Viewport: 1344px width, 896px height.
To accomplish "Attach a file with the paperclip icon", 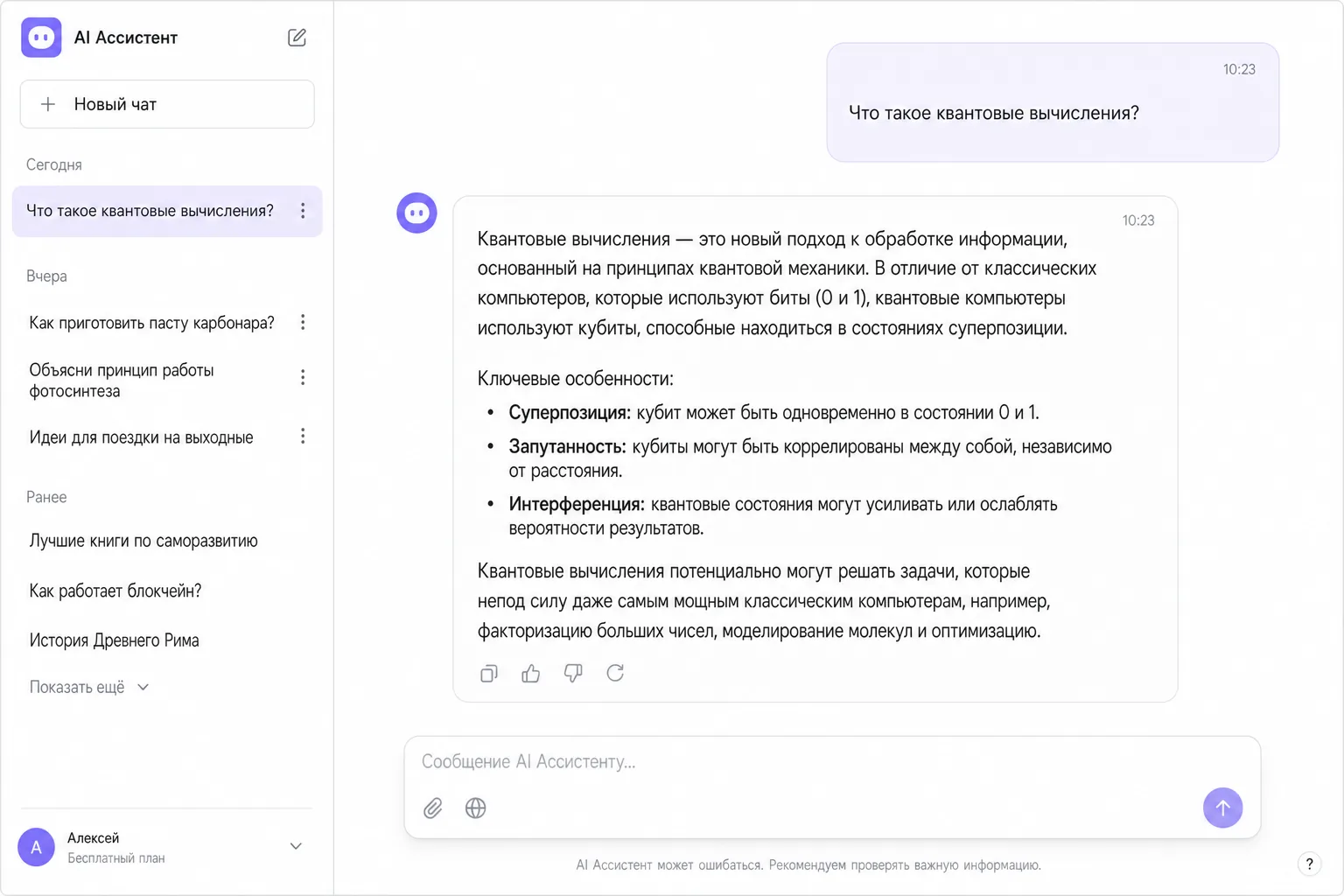I will tap(433, 808).
